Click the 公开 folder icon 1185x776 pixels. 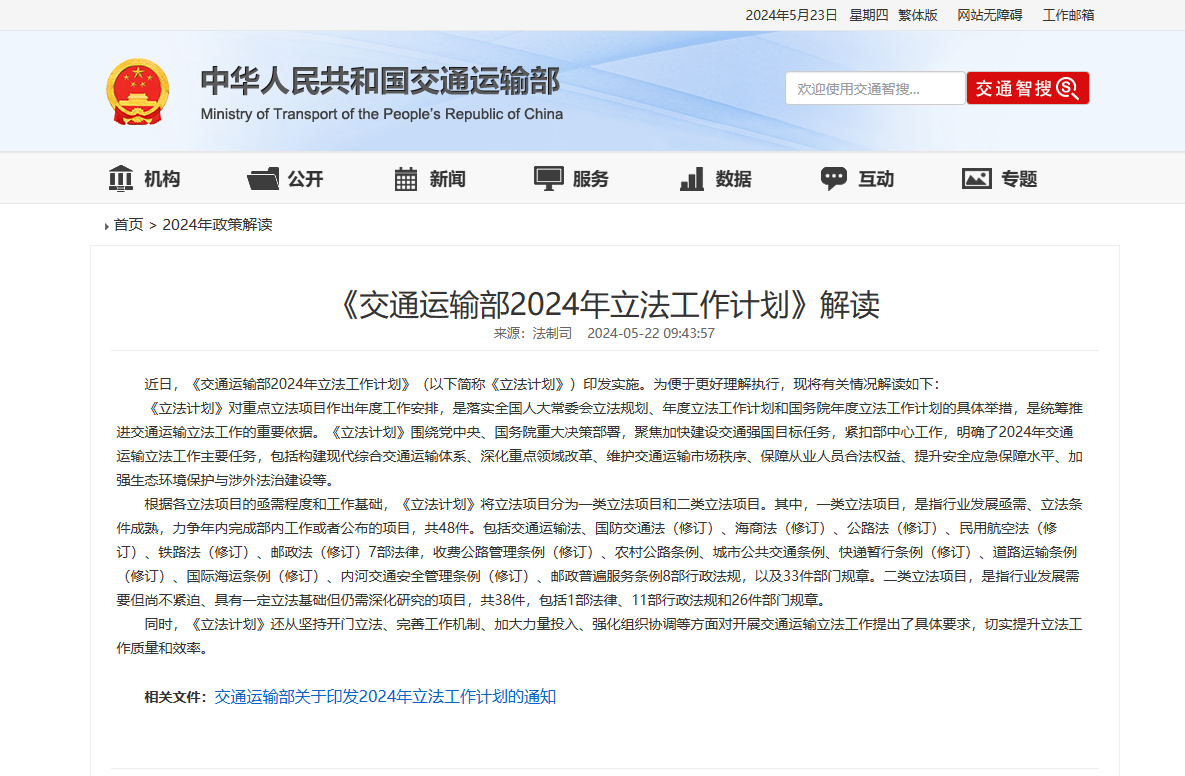(263, 178)
